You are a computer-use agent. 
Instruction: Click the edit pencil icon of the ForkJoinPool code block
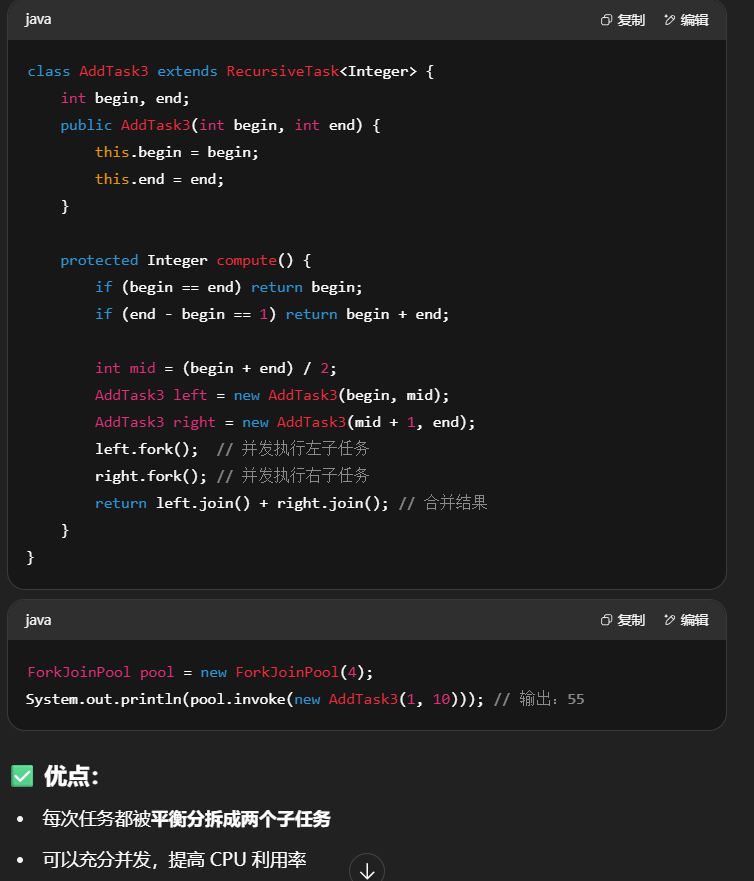tap(669, 620)
